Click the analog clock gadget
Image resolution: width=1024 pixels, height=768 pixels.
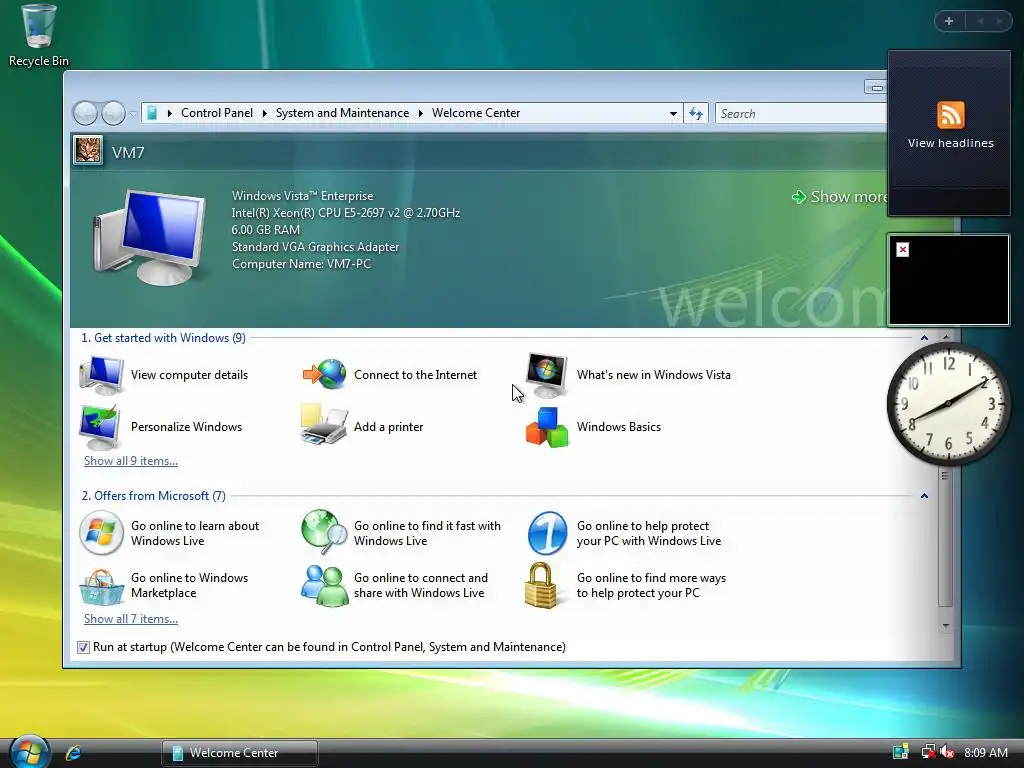tap(948, 404)
